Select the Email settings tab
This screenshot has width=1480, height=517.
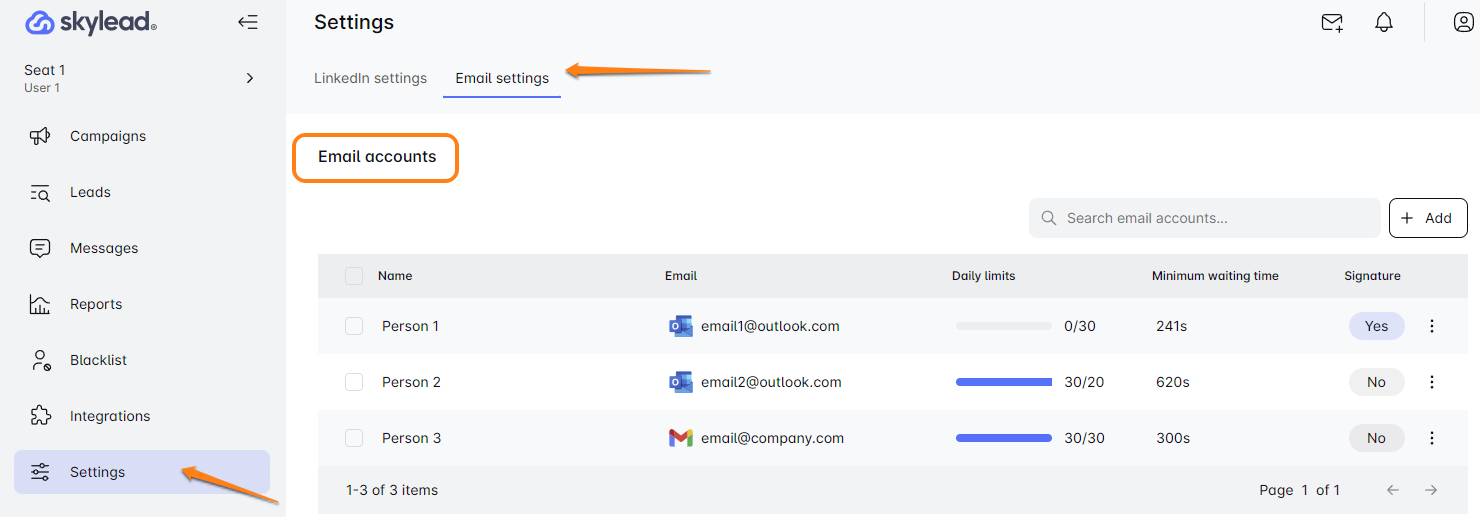[x=502, y=78]
